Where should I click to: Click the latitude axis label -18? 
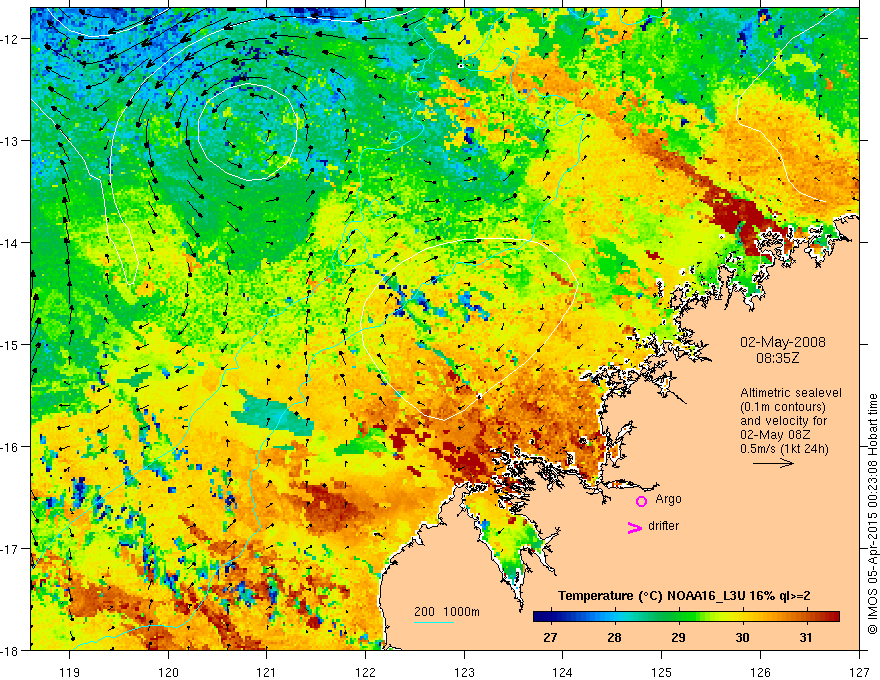[x=10, y=650]
